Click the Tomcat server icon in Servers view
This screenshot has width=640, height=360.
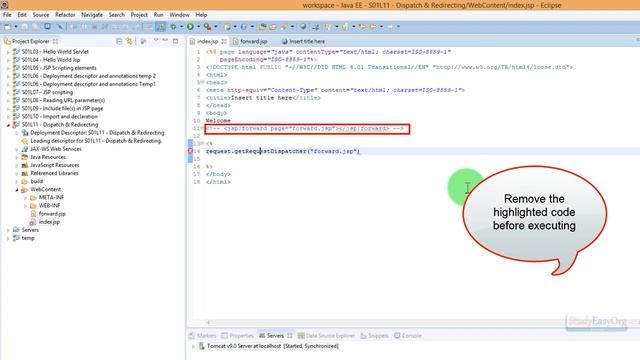202,346
